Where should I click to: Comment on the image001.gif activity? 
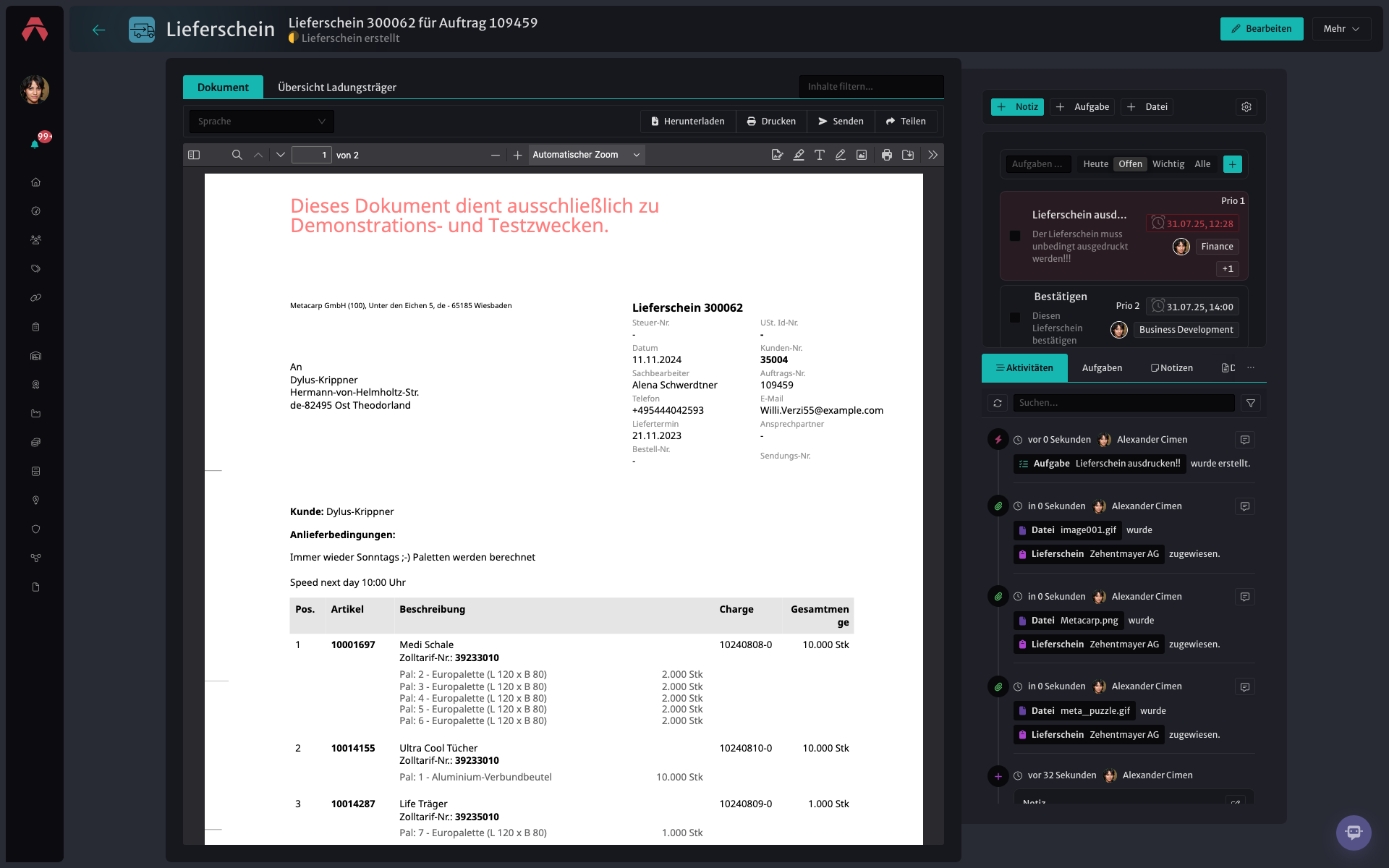click(x=1245, y=506)
